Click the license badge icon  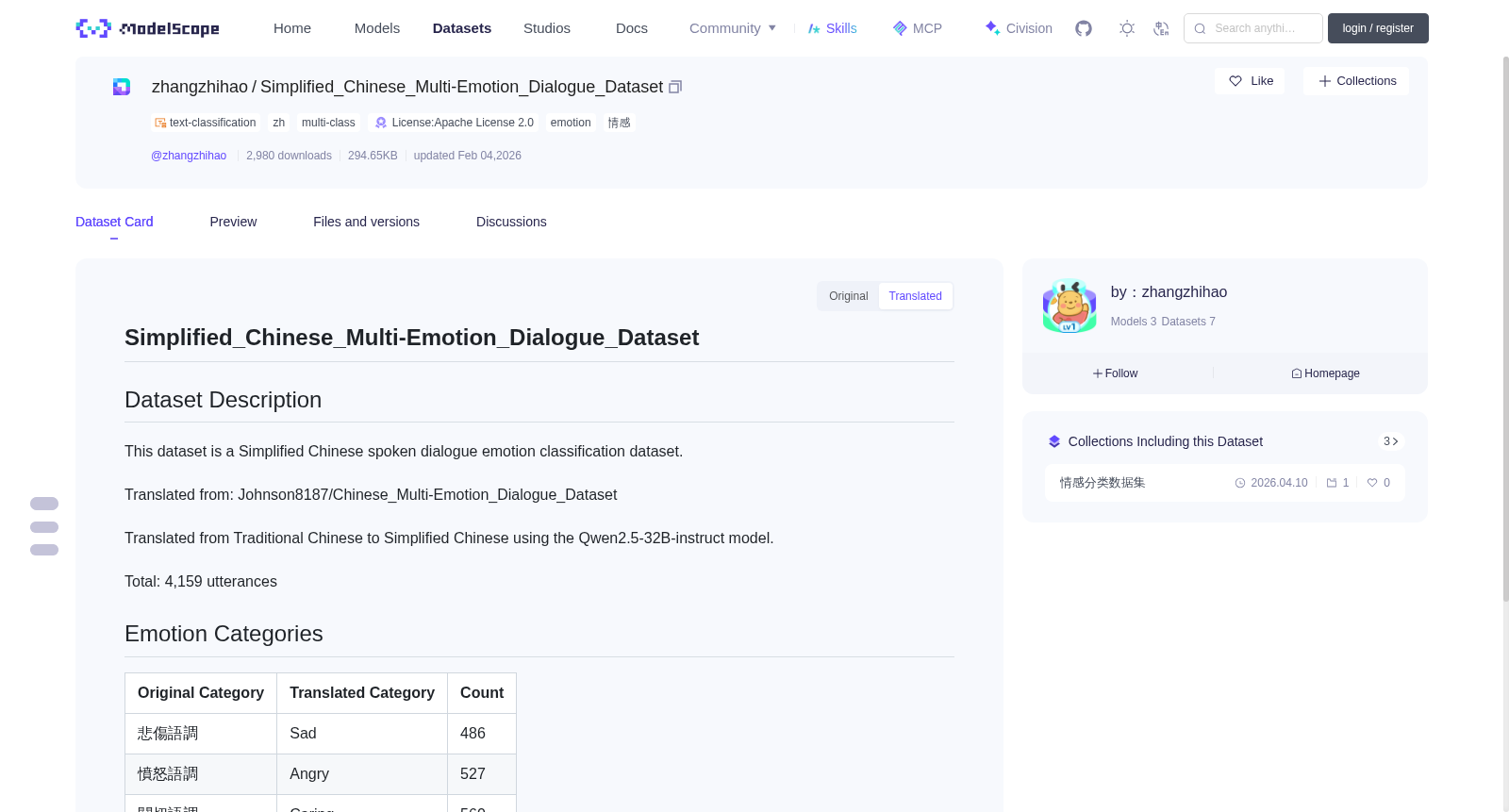tap(381, 123)
